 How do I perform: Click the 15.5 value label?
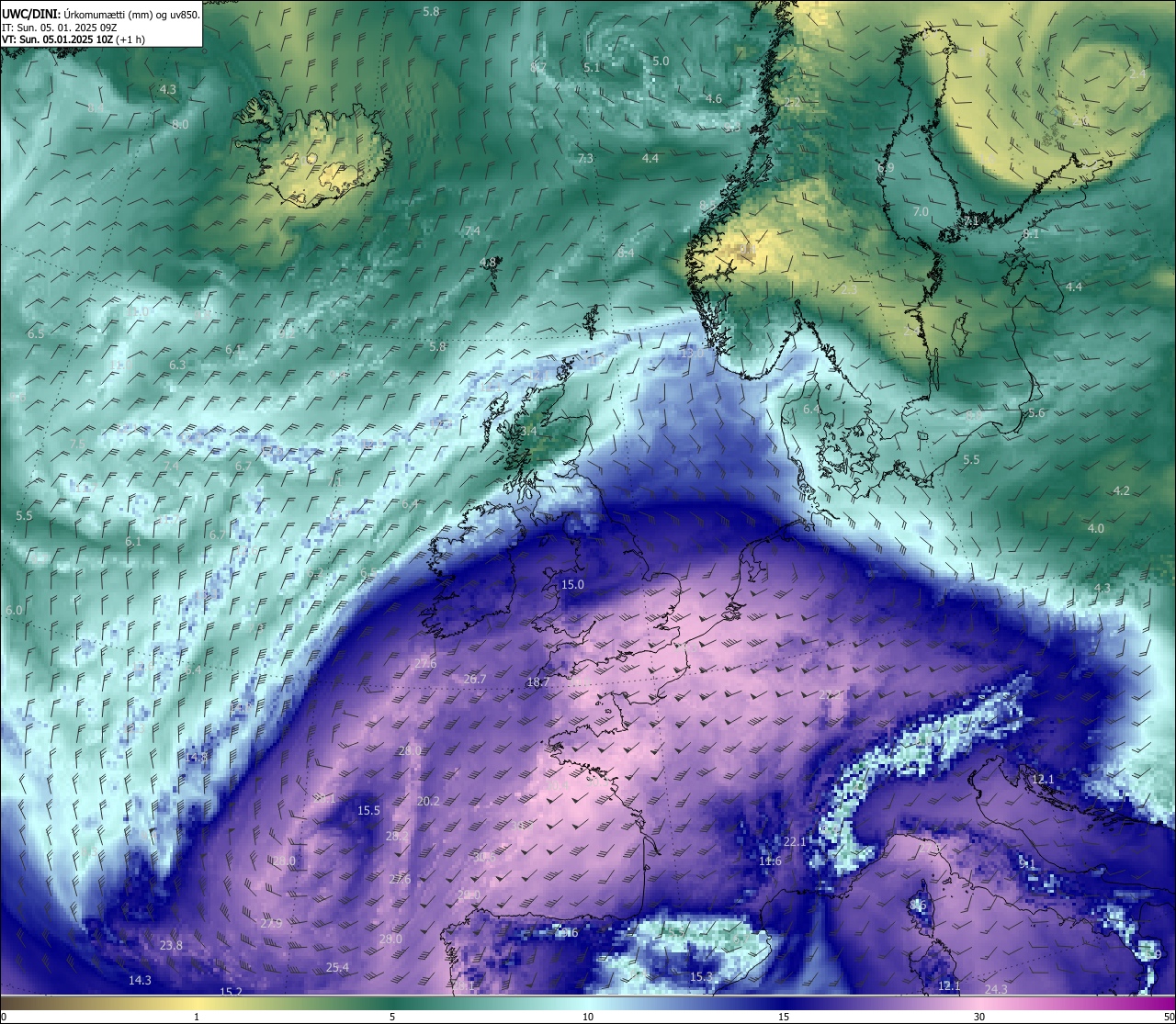(368, 810)
